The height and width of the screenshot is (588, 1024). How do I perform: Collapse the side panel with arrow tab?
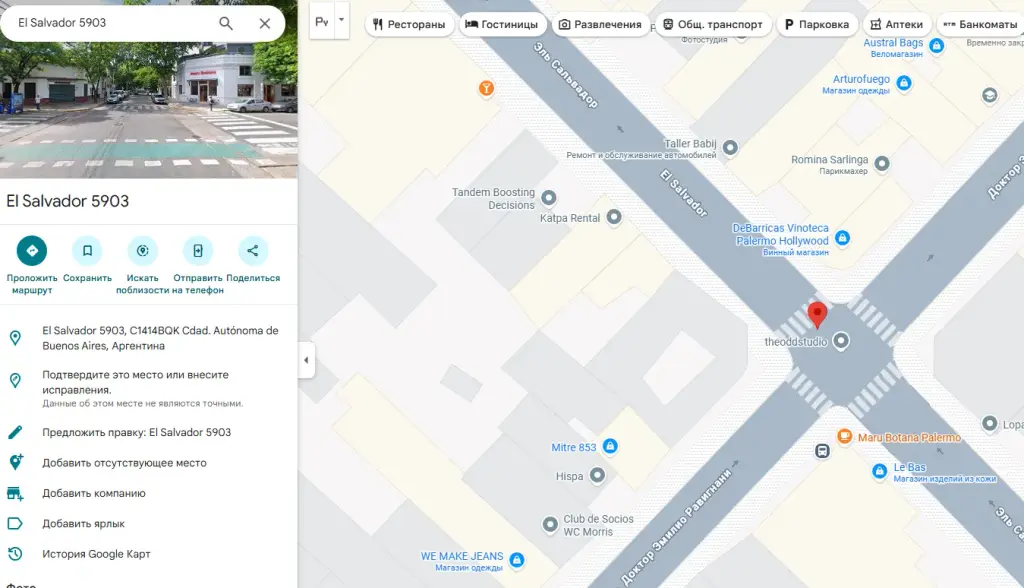(306, 360)
